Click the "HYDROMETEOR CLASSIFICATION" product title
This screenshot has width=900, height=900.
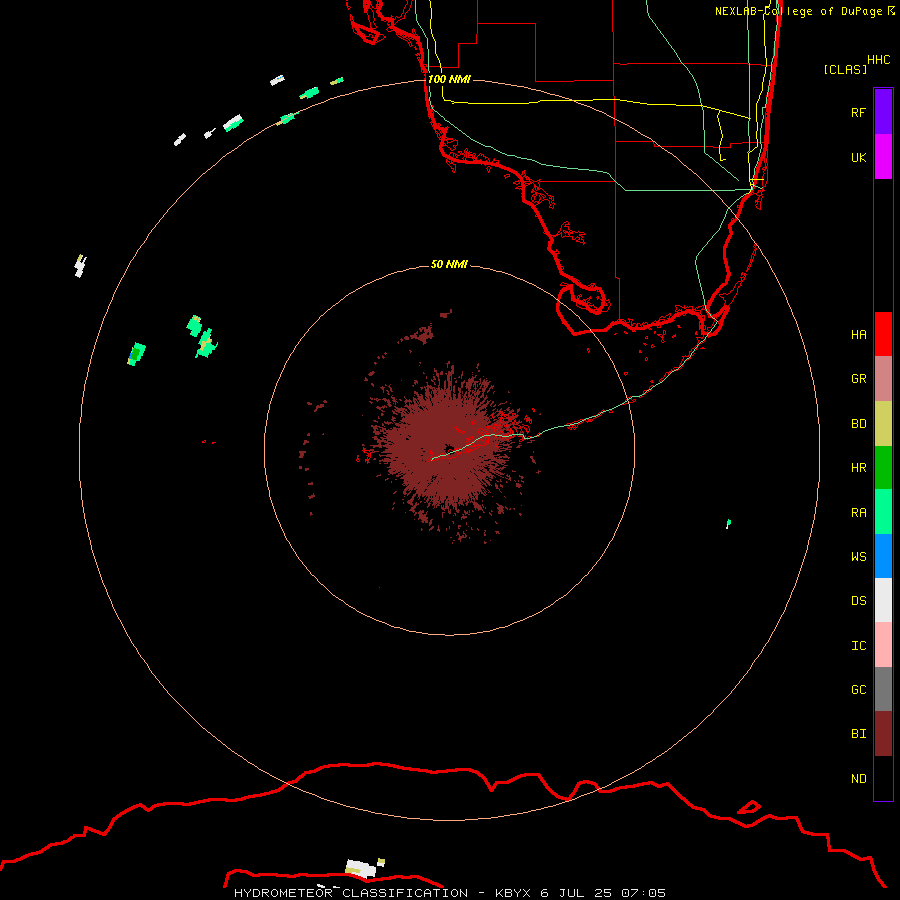(351, 893)
